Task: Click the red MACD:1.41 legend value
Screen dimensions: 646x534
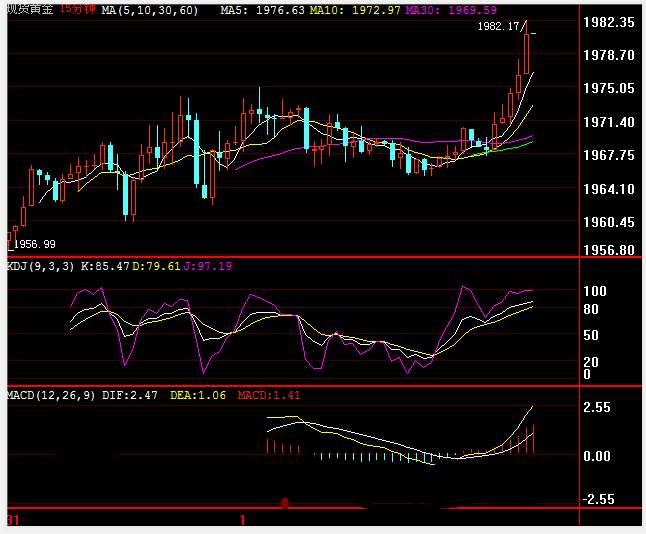Action: pyautogui.click(x=269, y=395)
